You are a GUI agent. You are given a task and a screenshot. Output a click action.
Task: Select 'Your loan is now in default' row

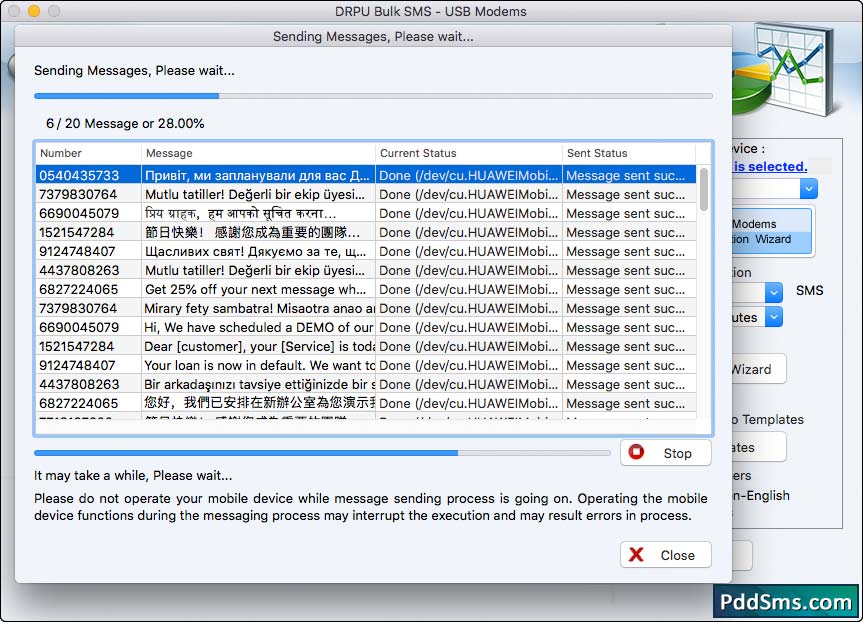pyautogui.click(x=366, y=365)
